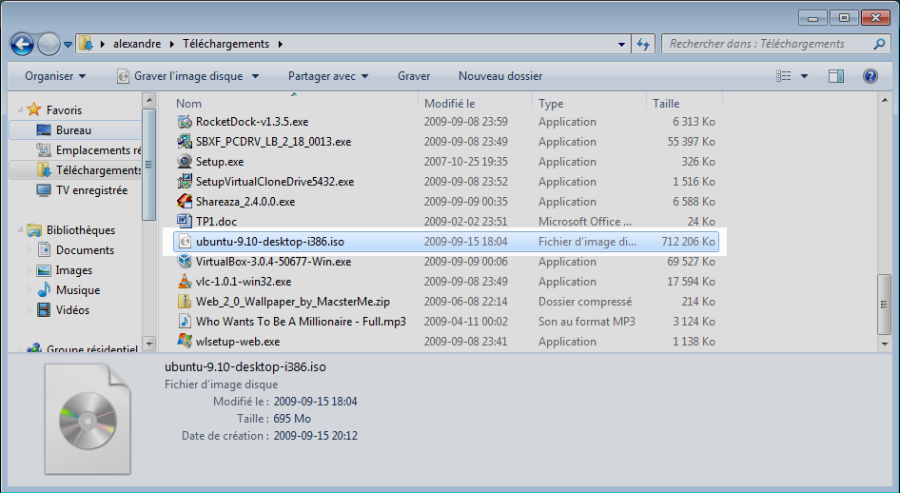This screenshot has width=900, height=493.
Task: Open the recent locations dropdown arrow
Action: tap(68, 44)
